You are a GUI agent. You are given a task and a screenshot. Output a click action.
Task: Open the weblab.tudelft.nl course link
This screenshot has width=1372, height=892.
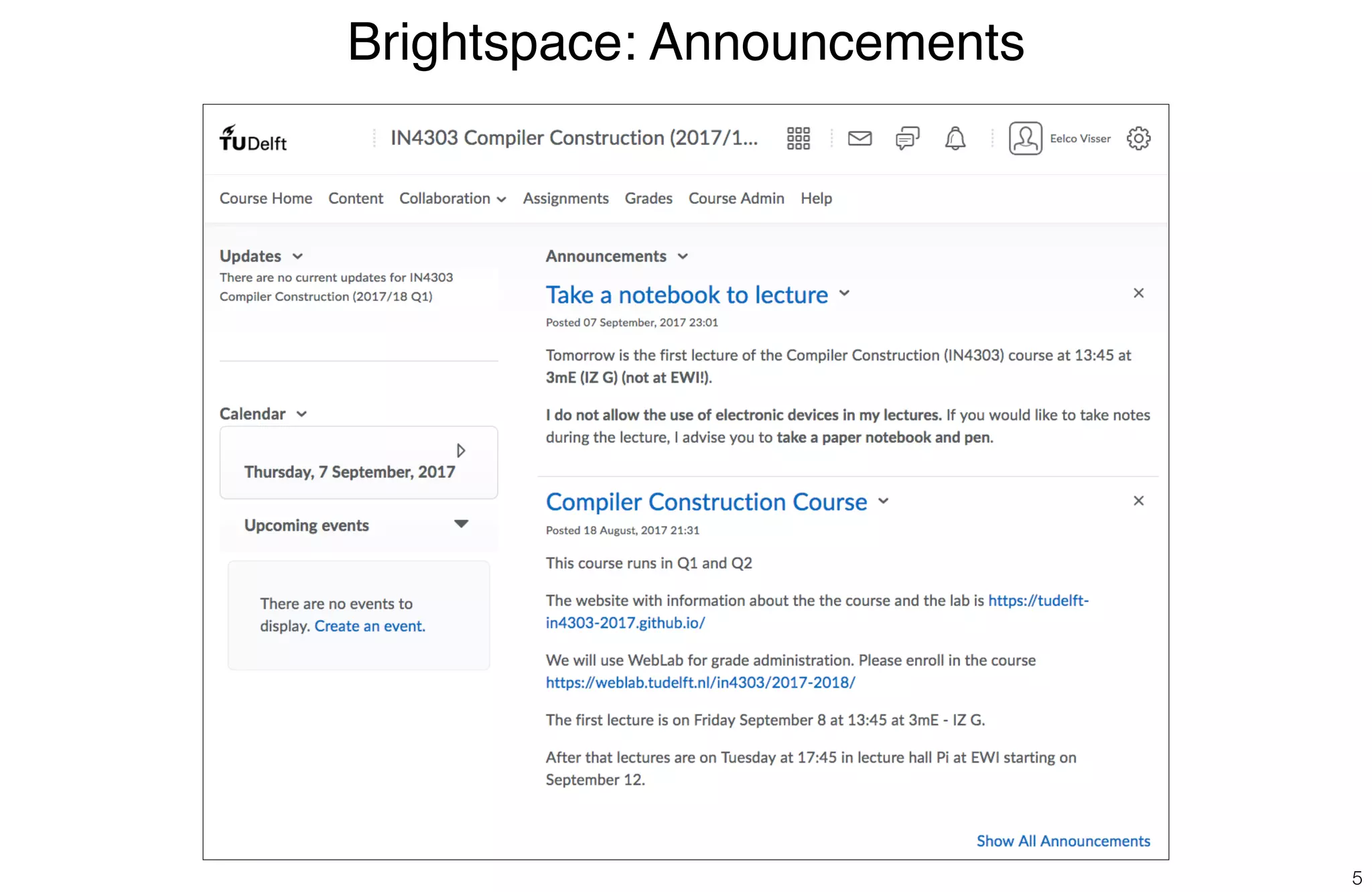point(700,682)
